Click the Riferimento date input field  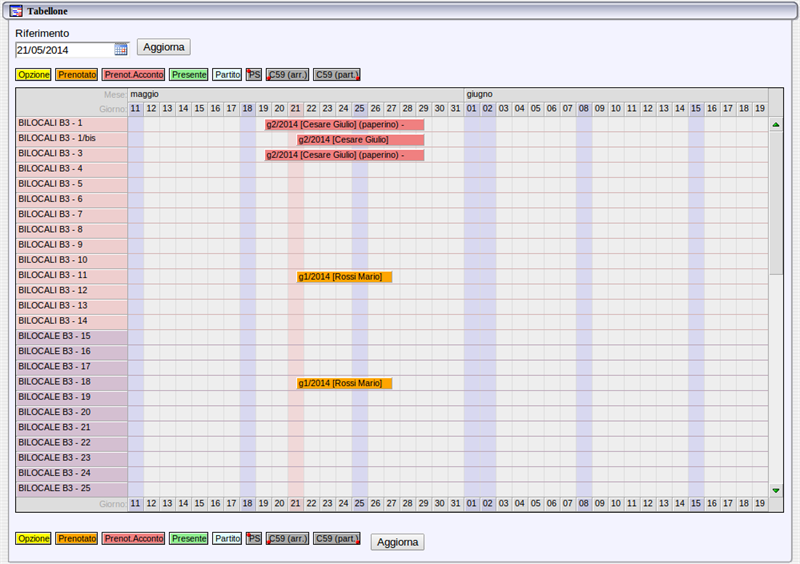pyautogui.click(x=64, y=49)
